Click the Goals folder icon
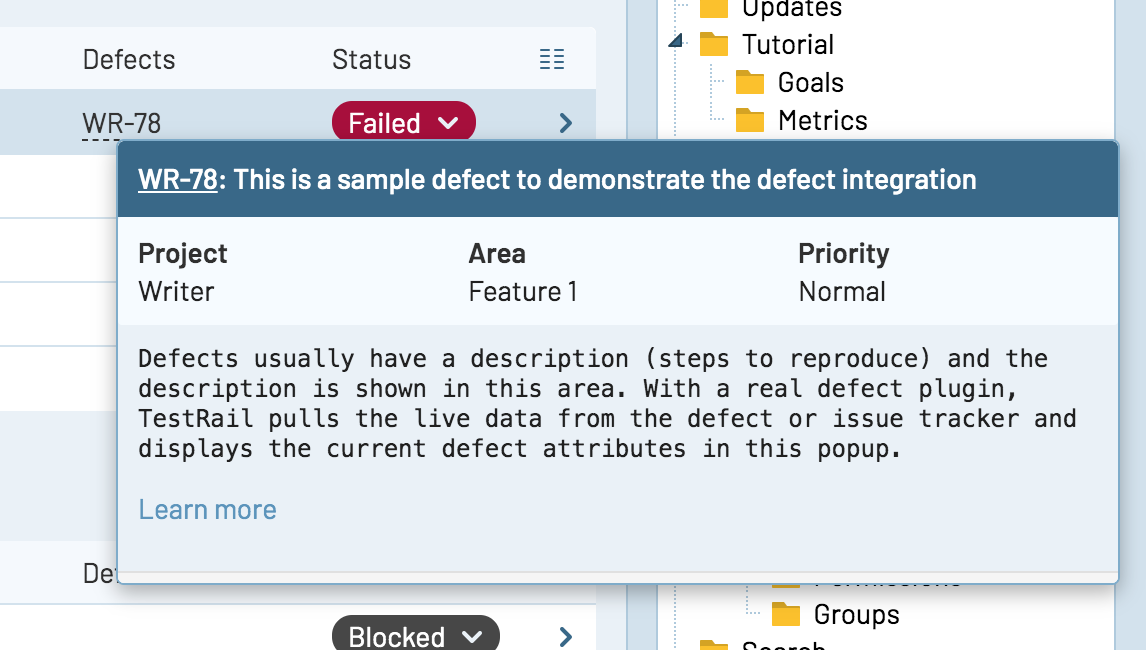The width and height of the screenshot is (1146, 650). coord(750,82)
